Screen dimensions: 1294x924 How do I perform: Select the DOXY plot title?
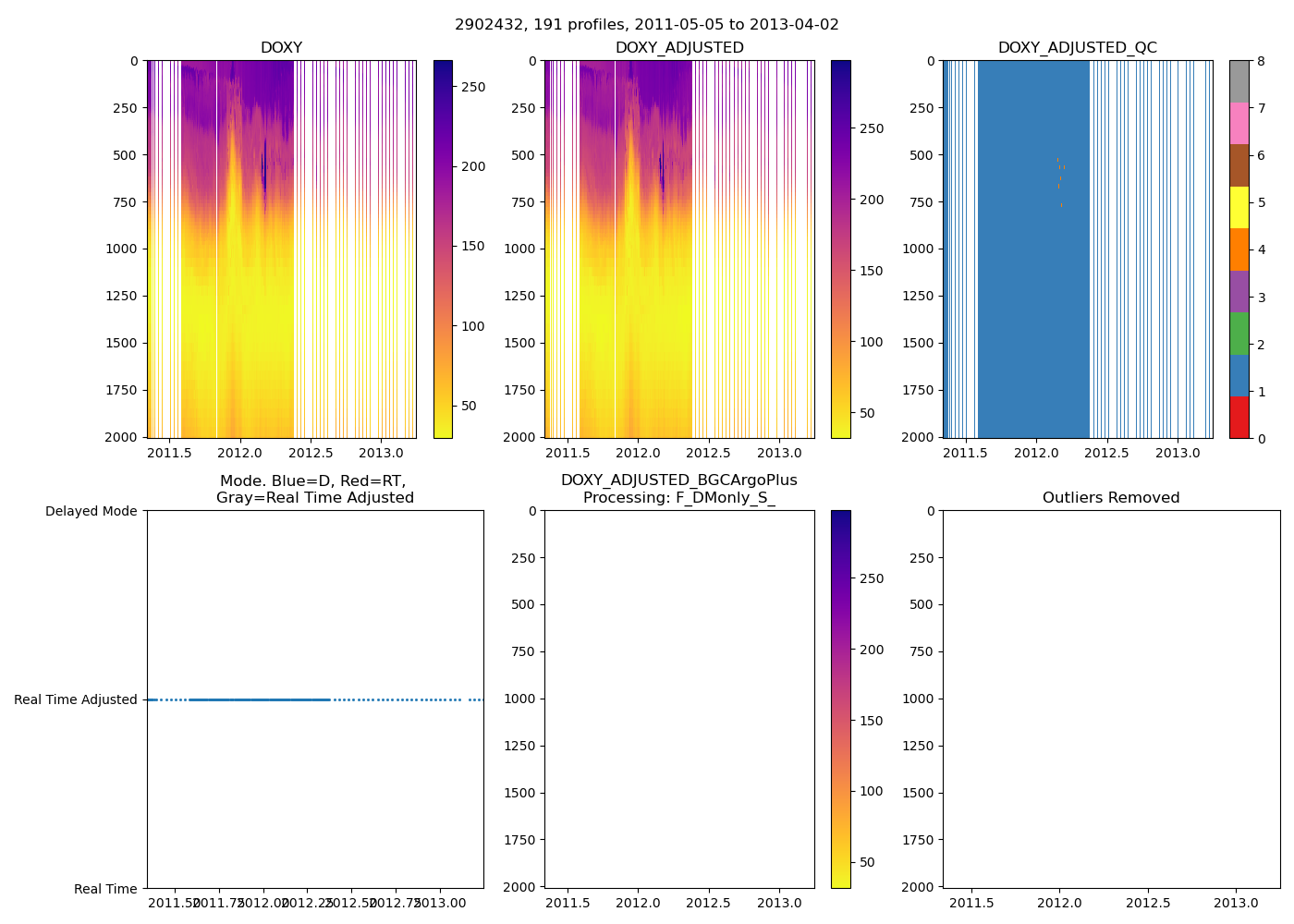281,48
